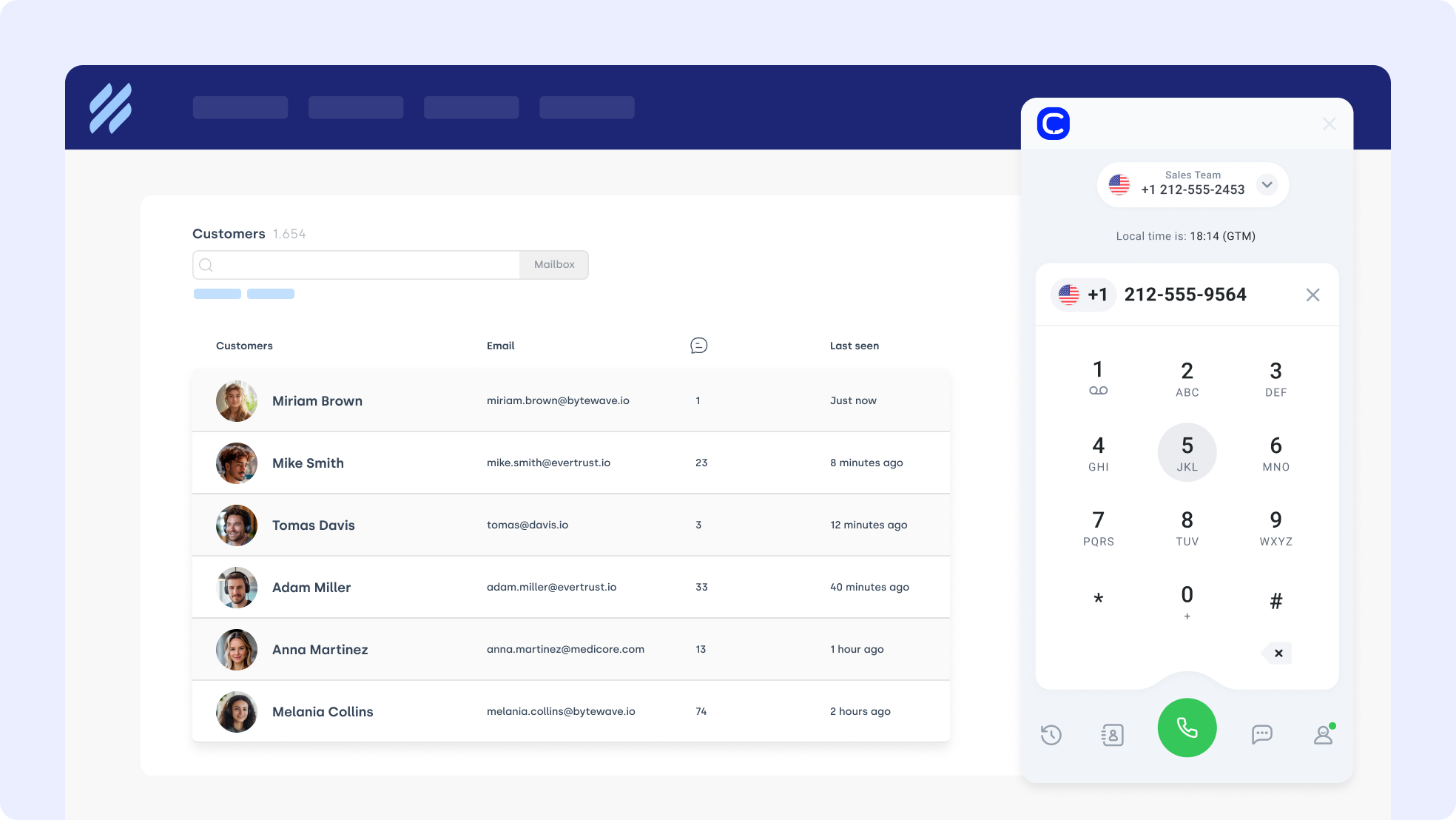Expand Sales Team number dropdown
1456x820 pixels.
coord(1267,184)
